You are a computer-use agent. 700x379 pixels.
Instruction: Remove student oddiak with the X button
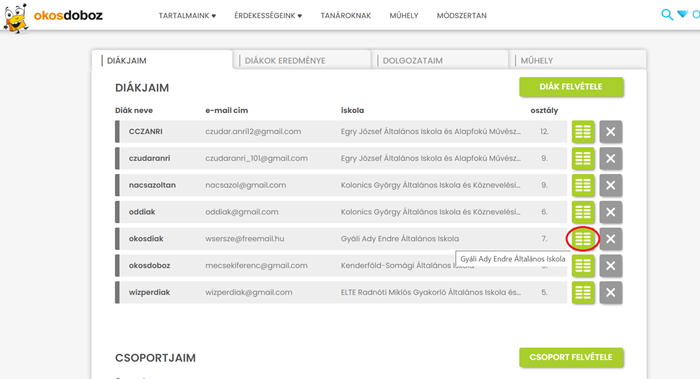point(611,212)
